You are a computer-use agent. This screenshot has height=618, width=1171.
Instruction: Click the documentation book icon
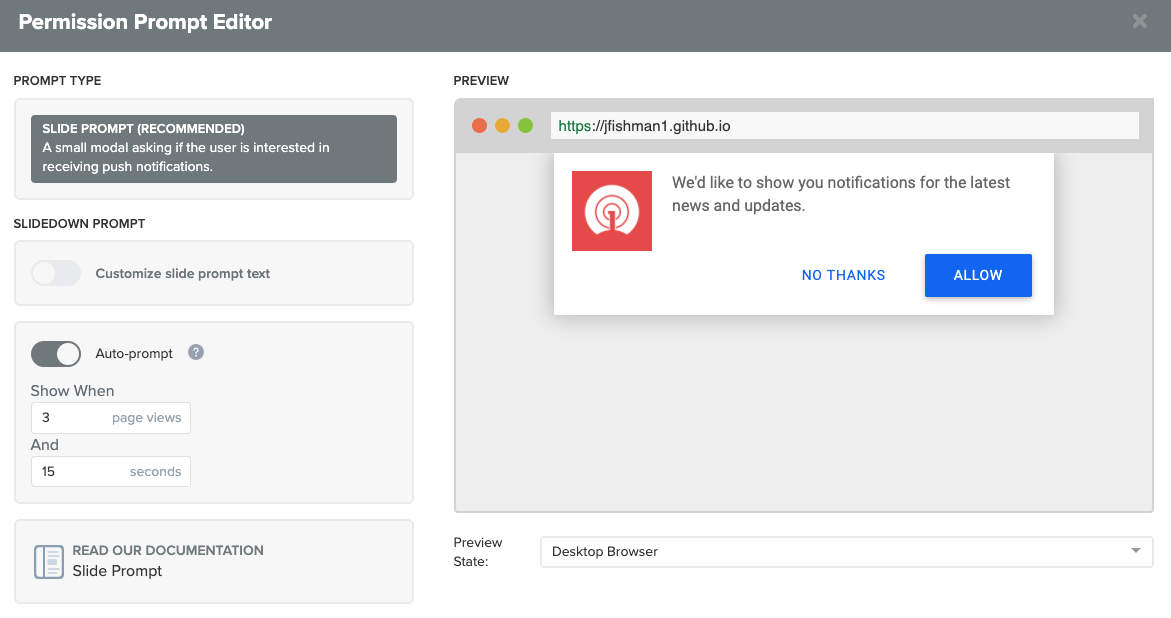tap(48, 561)
